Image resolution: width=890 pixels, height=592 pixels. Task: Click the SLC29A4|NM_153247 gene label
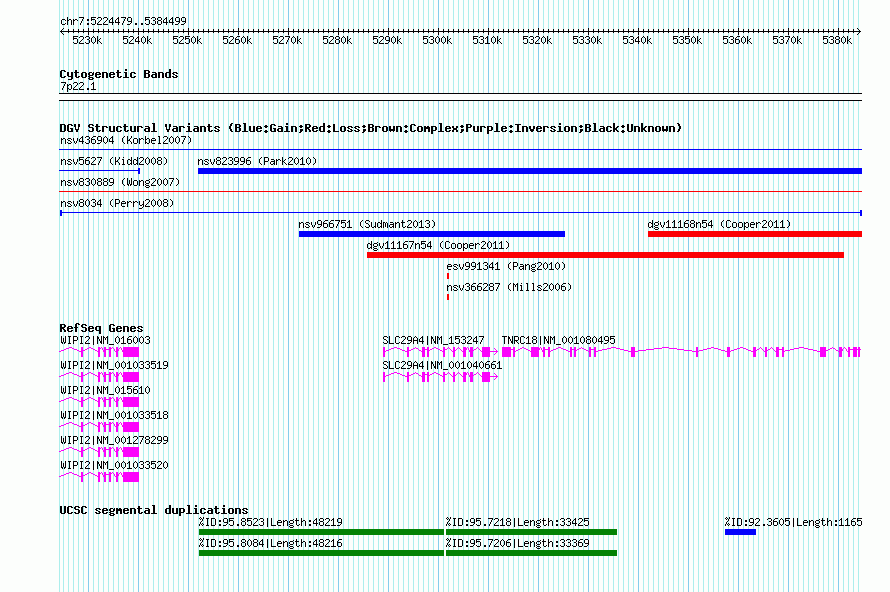pyautogui.click(x=433, y=341)
